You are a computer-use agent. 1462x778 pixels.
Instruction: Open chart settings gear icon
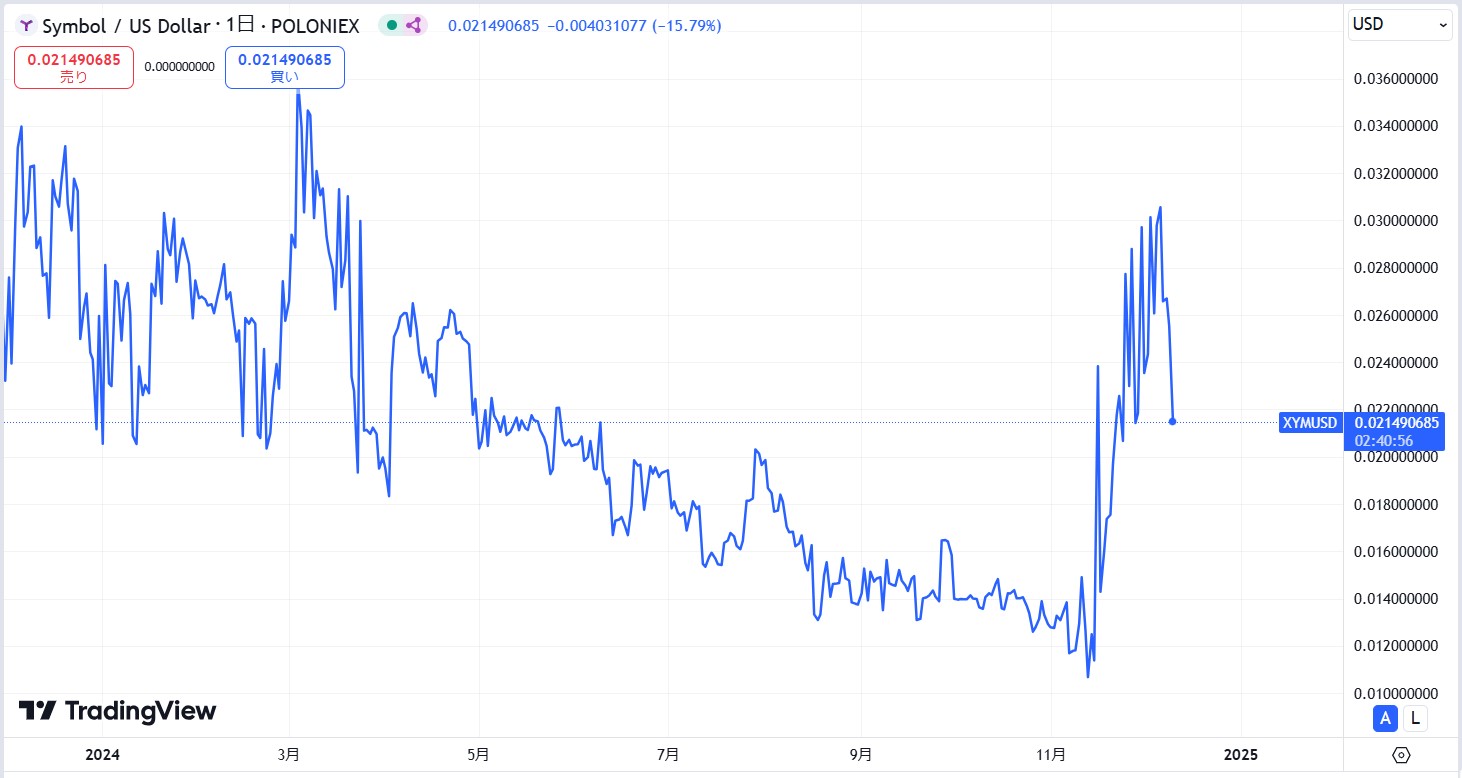1401,754
